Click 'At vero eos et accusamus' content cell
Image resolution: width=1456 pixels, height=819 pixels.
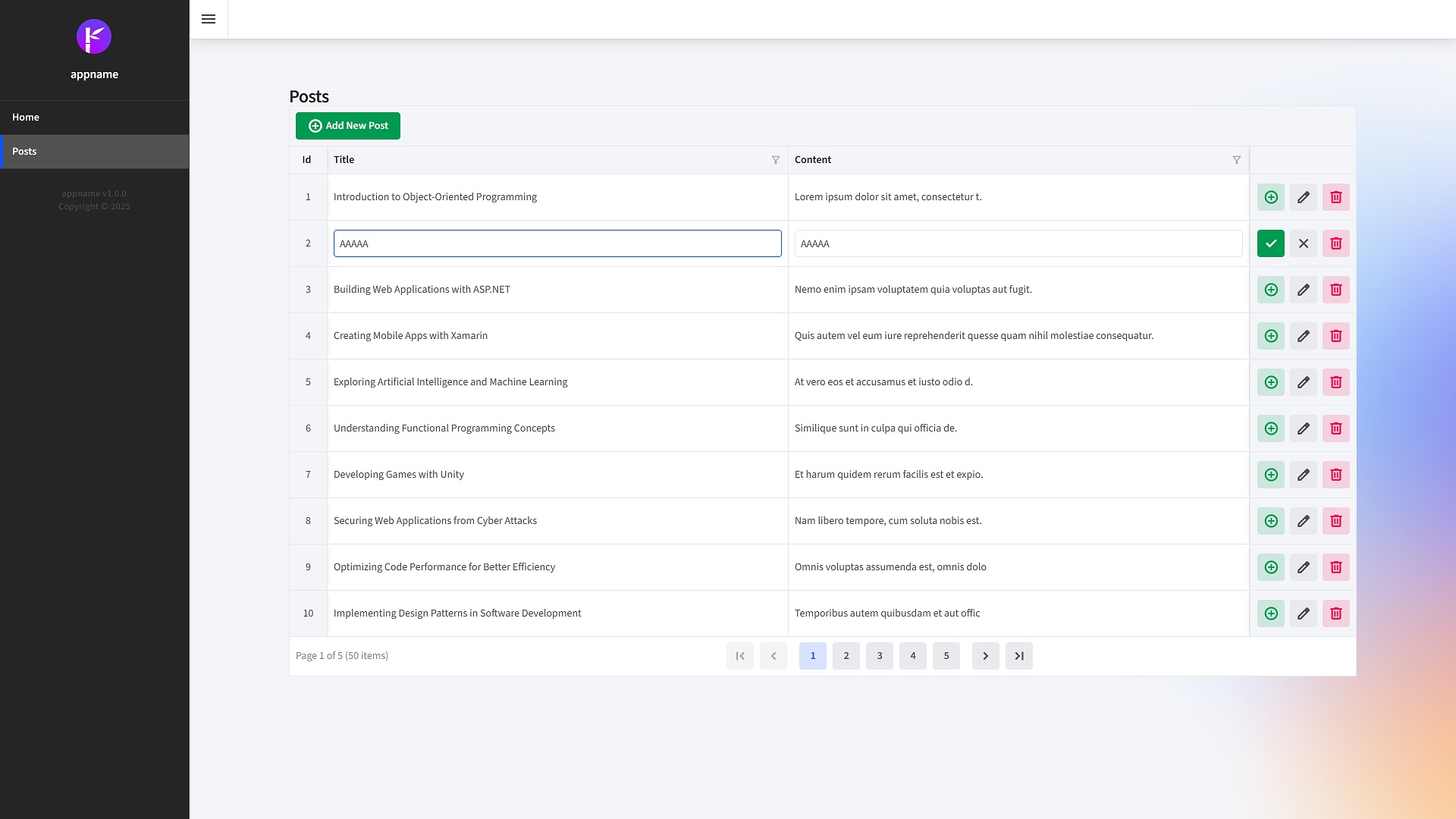1018,382
